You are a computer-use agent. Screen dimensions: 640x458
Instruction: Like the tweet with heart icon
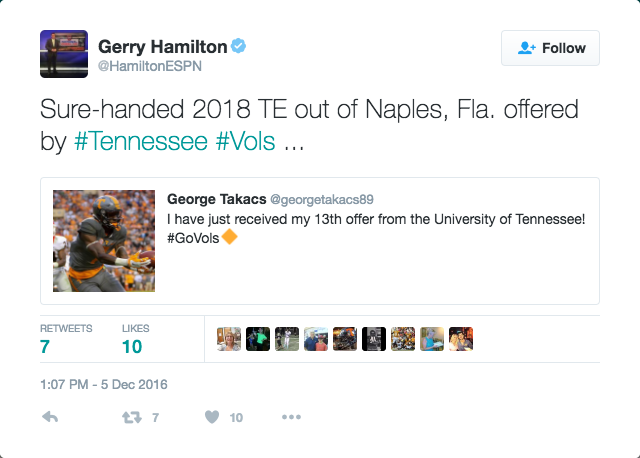pyautogui.click(x=212, y=417)
